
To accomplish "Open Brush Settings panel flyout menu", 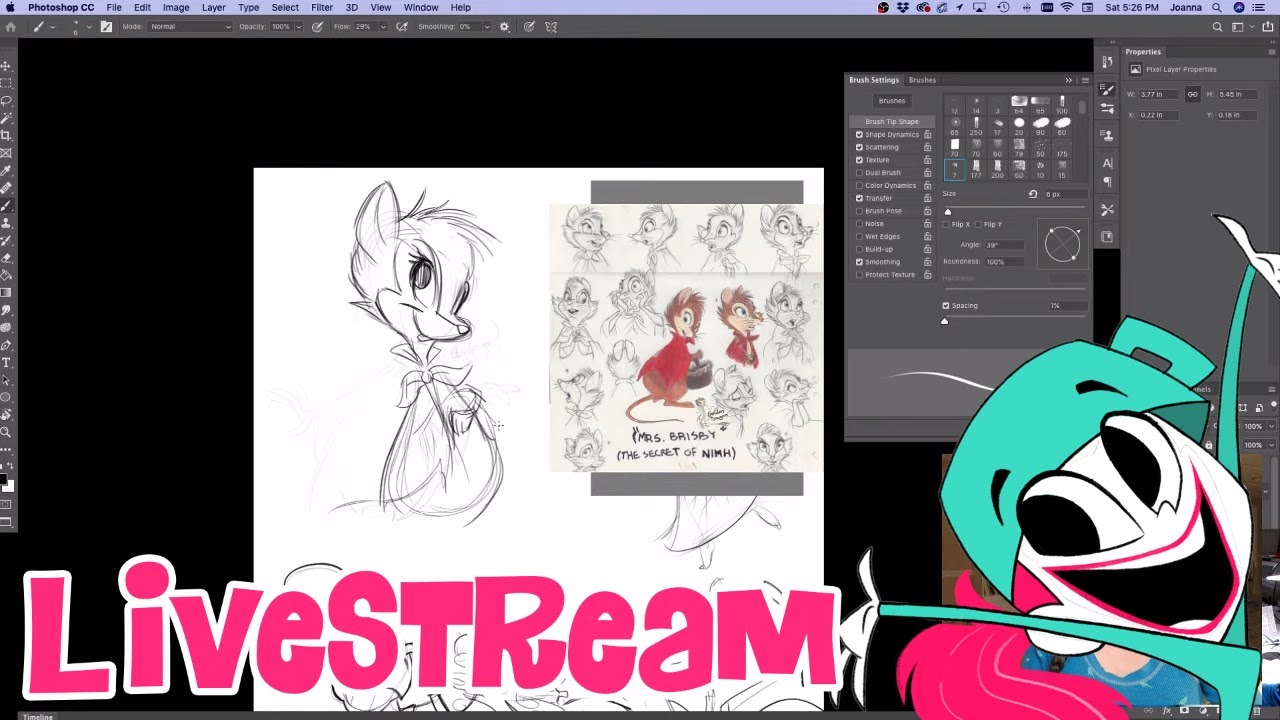I will pyautogui.click(x=1085, y=80).
